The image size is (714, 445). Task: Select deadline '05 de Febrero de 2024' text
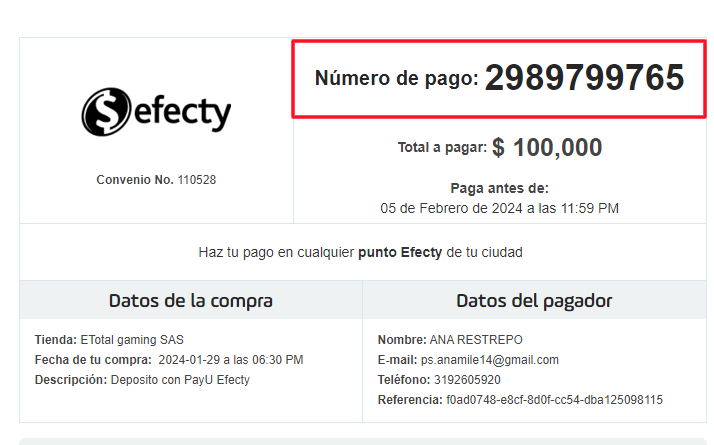451,208
